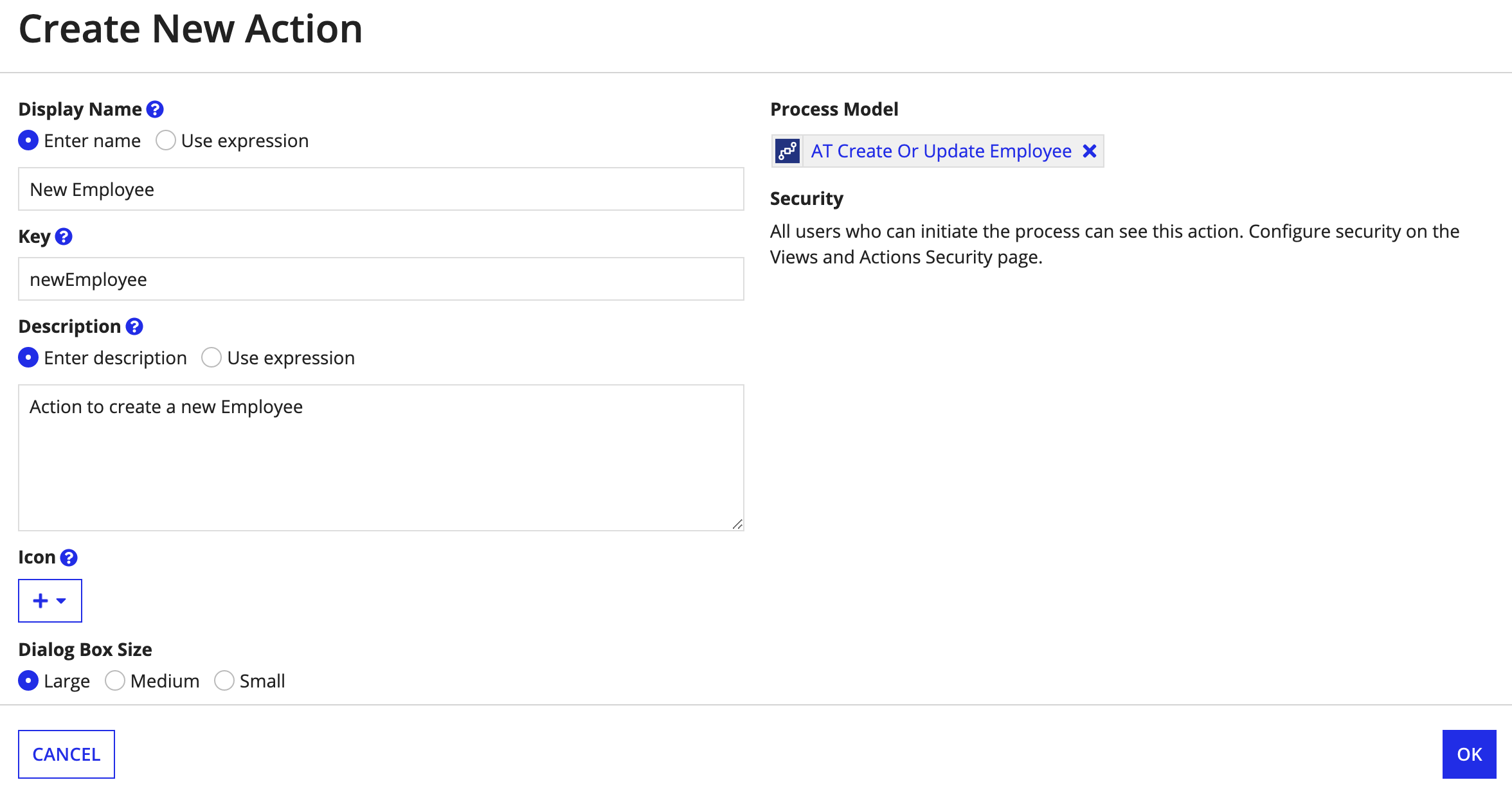
Task: Select Use expression for Display Name
Action: pos(164,140)
